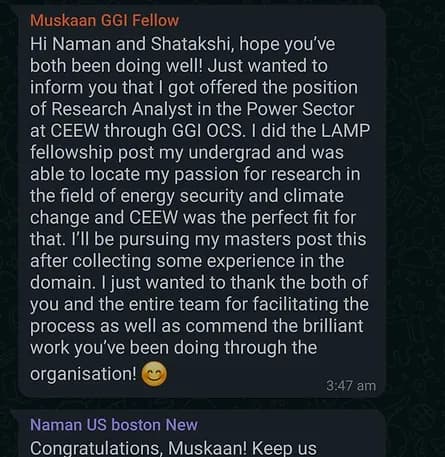Viewport: 445px width, 457px height.
Task: Click the 3:47 am timestamp
Action: 351,386
